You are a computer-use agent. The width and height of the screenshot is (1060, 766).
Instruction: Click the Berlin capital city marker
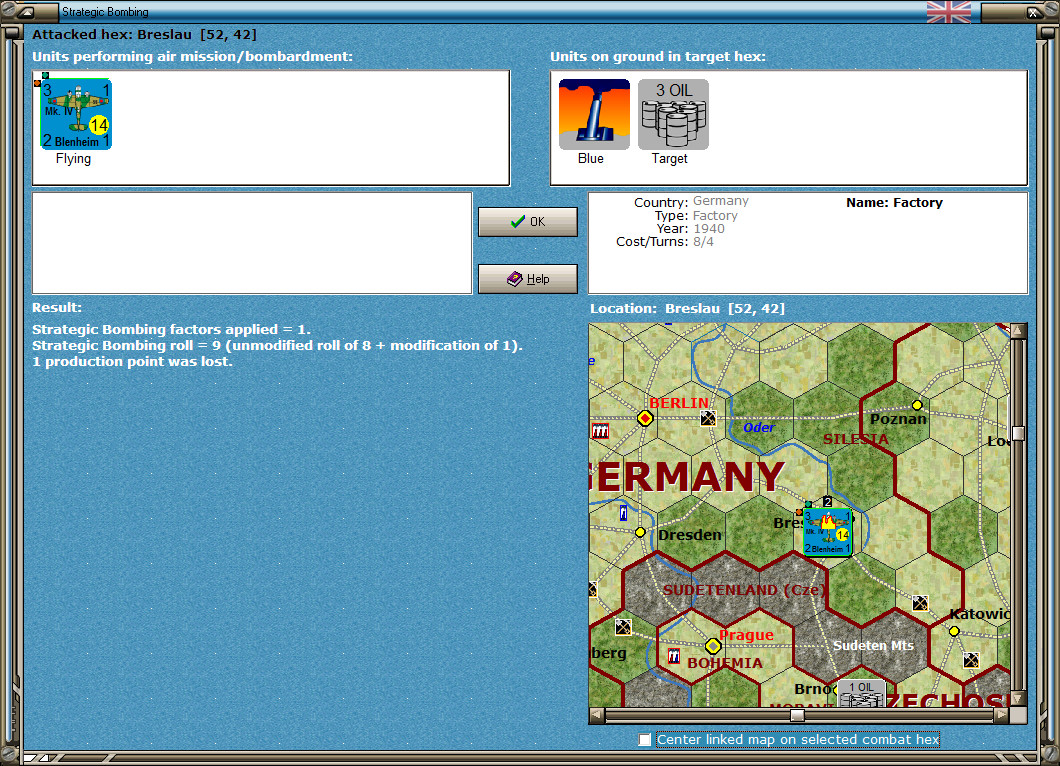click(645, 418)
